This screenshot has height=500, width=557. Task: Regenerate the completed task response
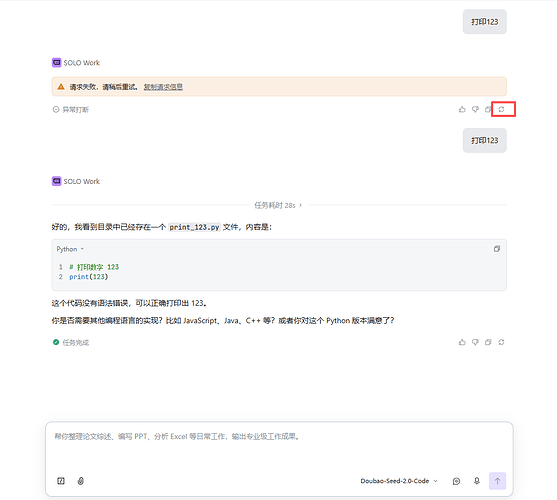(501, 342)
